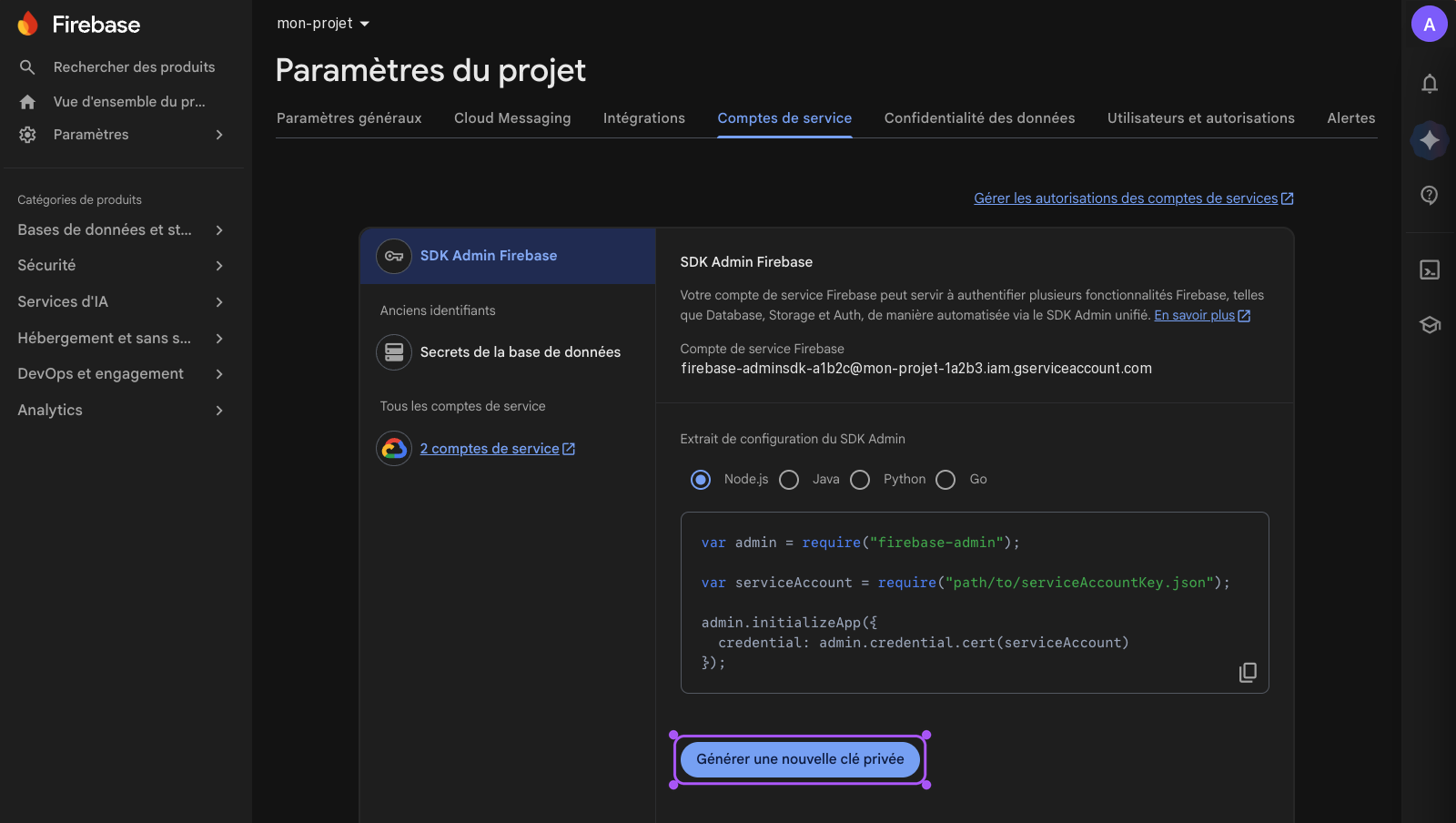Select the Python radio button
The width and height of the screenshot is (1456, 823).
tap(860, 480)
